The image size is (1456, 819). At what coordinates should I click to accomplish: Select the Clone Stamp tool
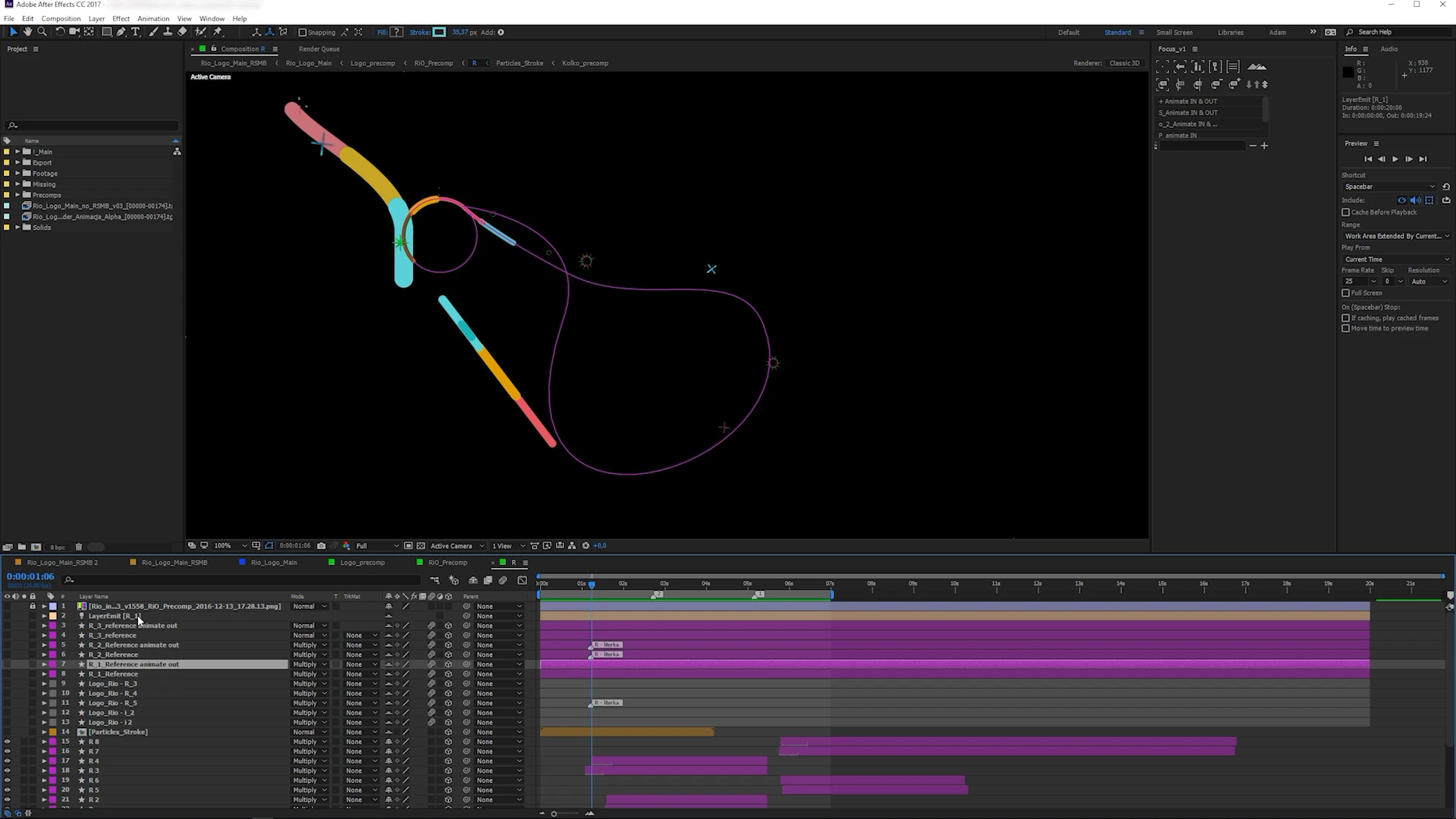point(168,32)
